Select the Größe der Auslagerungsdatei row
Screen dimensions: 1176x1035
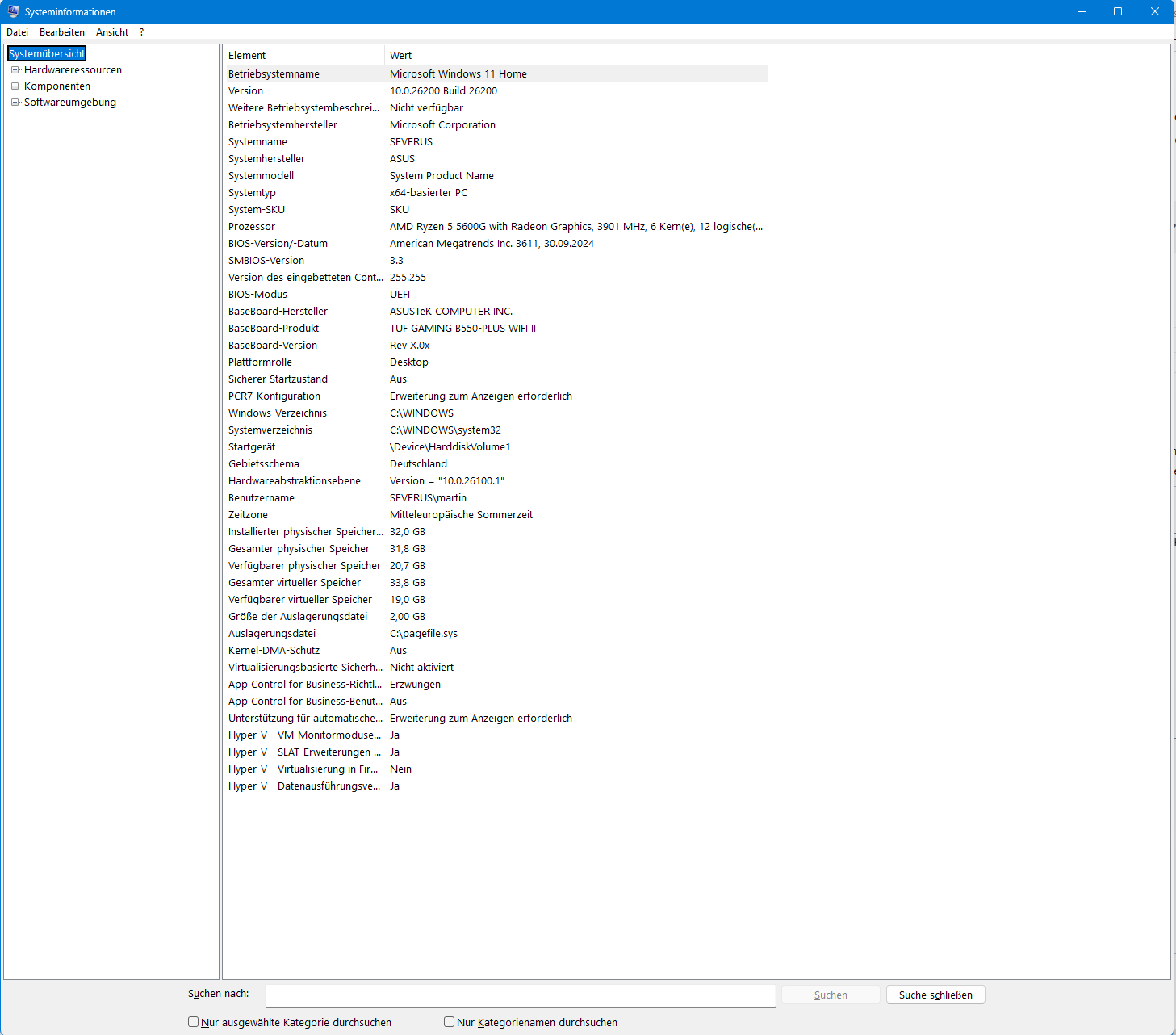496,616
